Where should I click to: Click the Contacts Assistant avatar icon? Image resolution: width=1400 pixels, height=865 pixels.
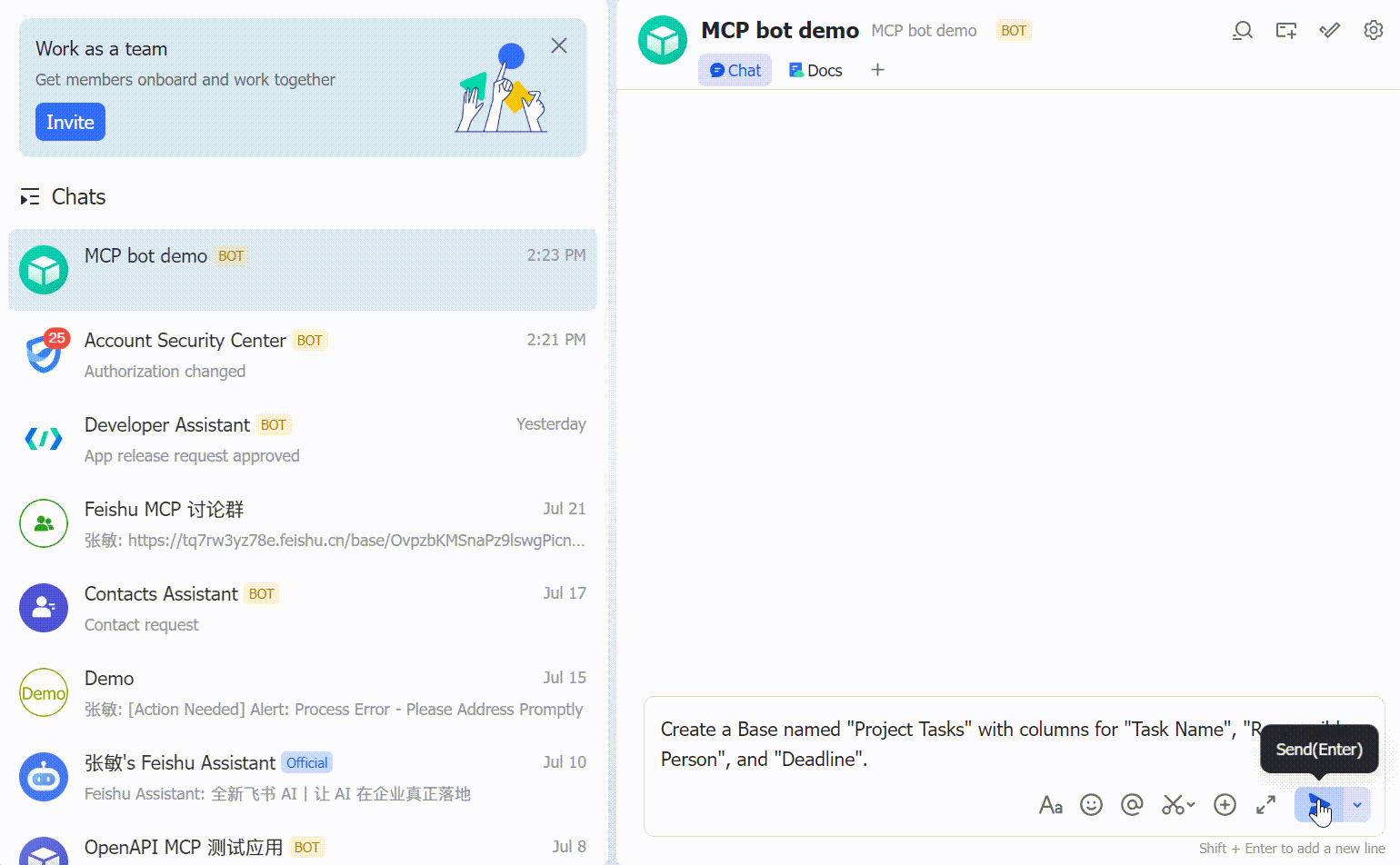click(44, 608)
